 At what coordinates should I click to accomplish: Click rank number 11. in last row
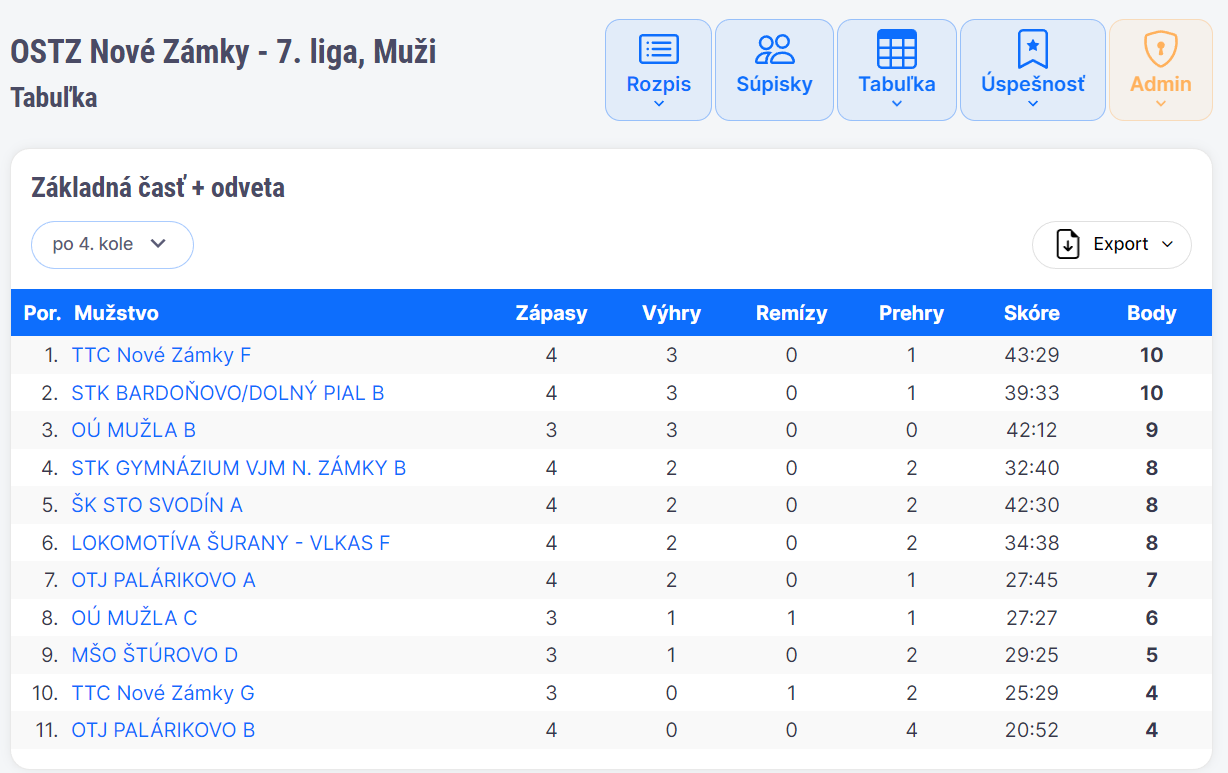coord(46,730)
